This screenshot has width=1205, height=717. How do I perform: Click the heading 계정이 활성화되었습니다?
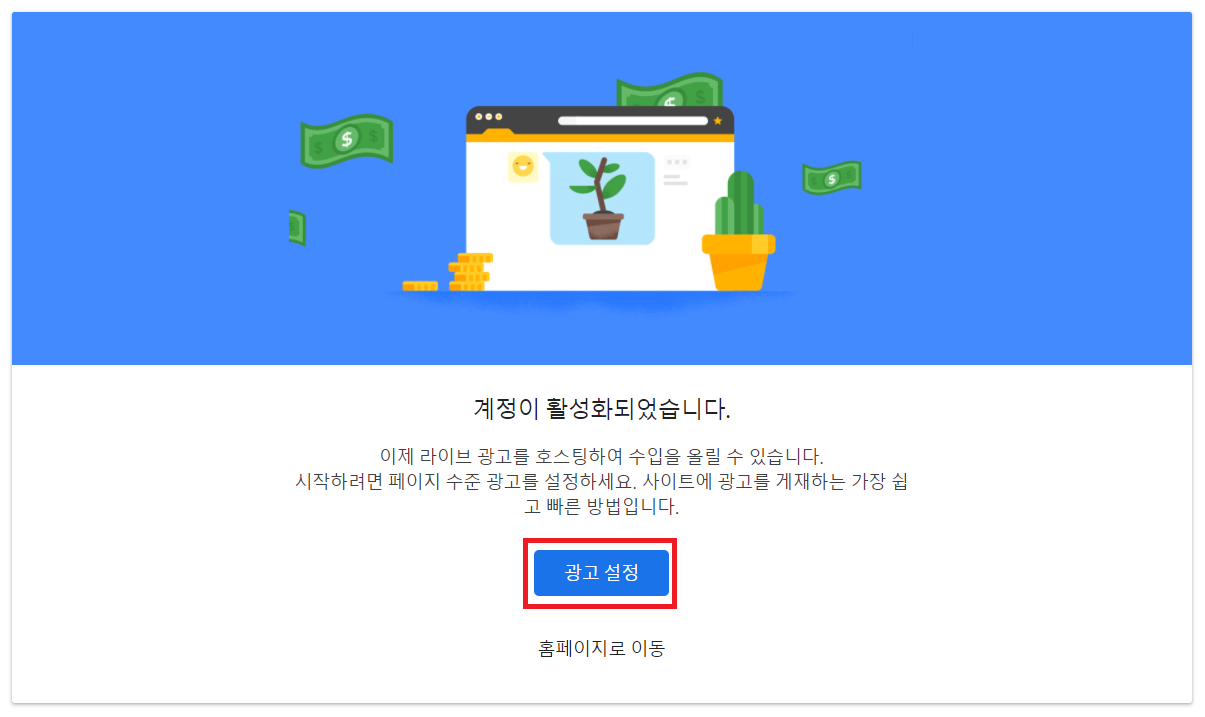[x=601, y=408]
